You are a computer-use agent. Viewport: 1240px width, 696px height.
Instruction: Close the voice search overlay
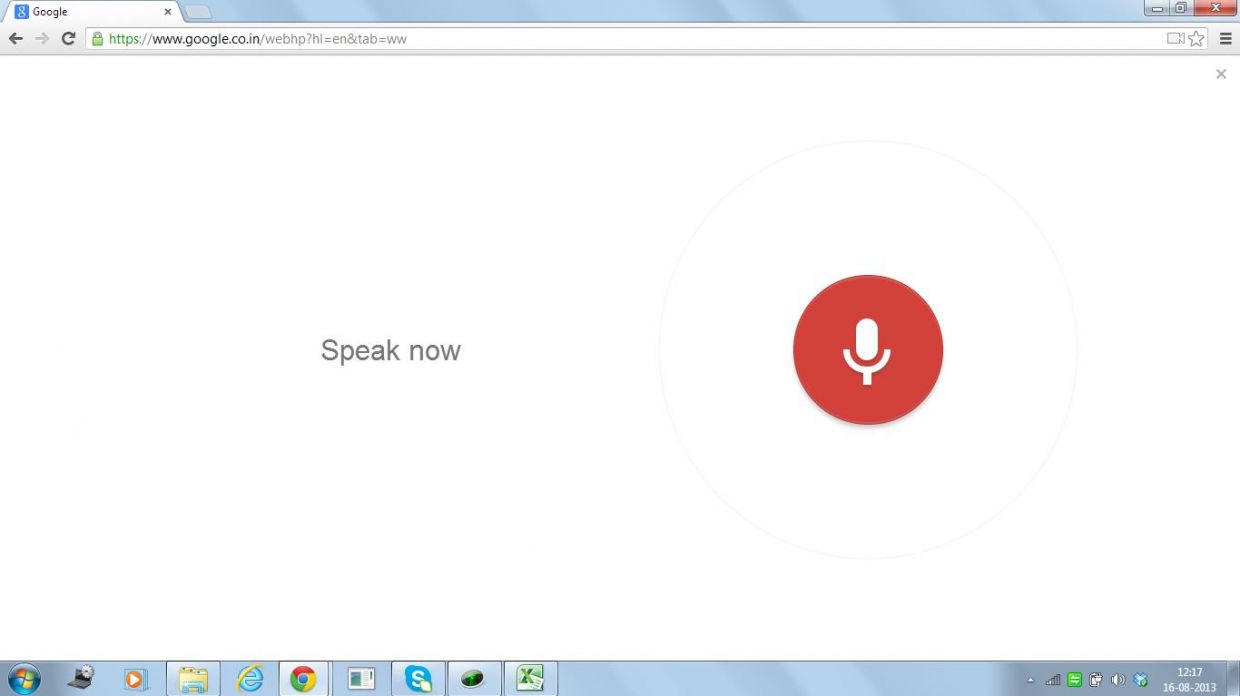pyautogui.click(x=1220, y=74)
